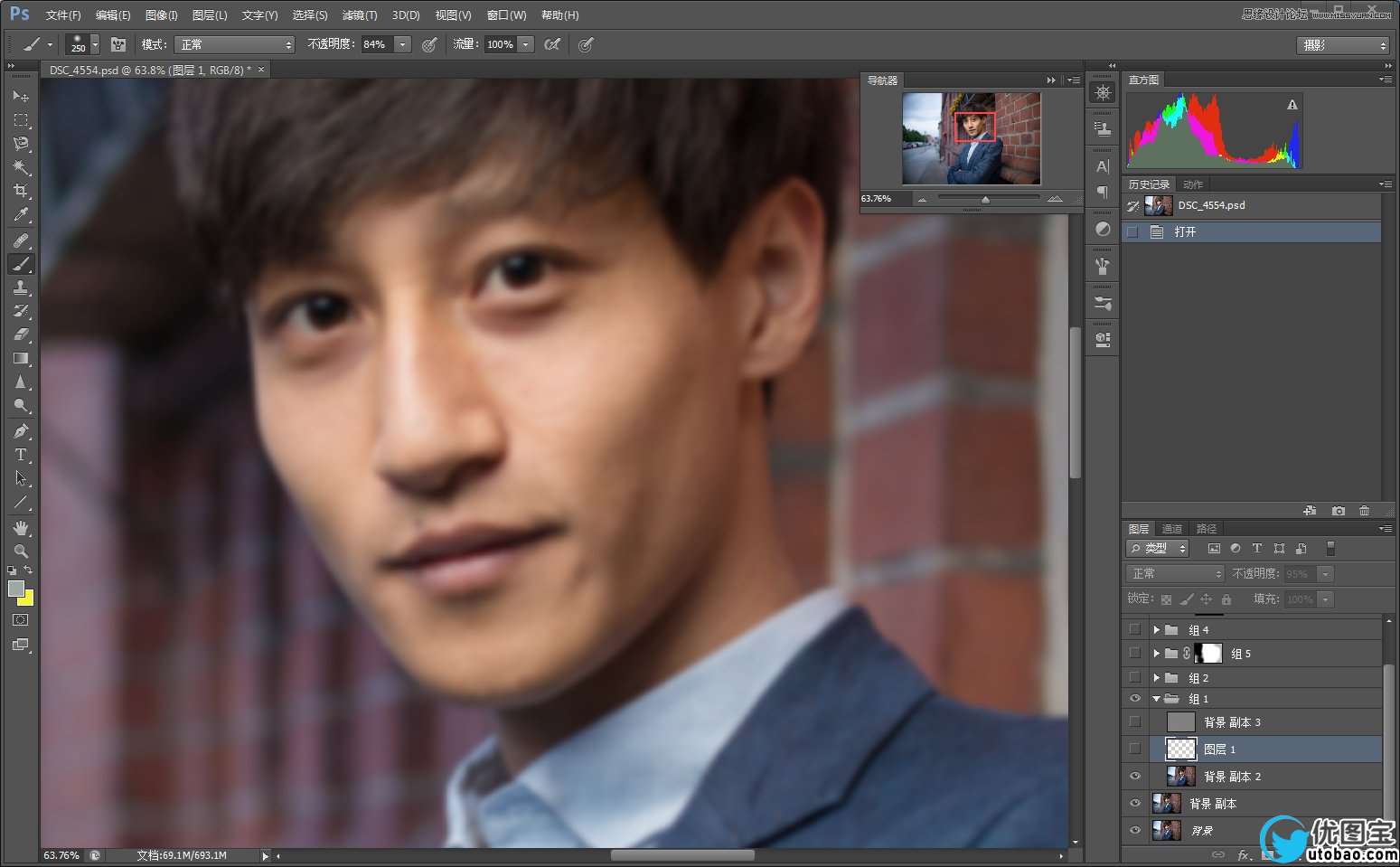Open the opacity 84% dropdown arrow

click(402, 44)
